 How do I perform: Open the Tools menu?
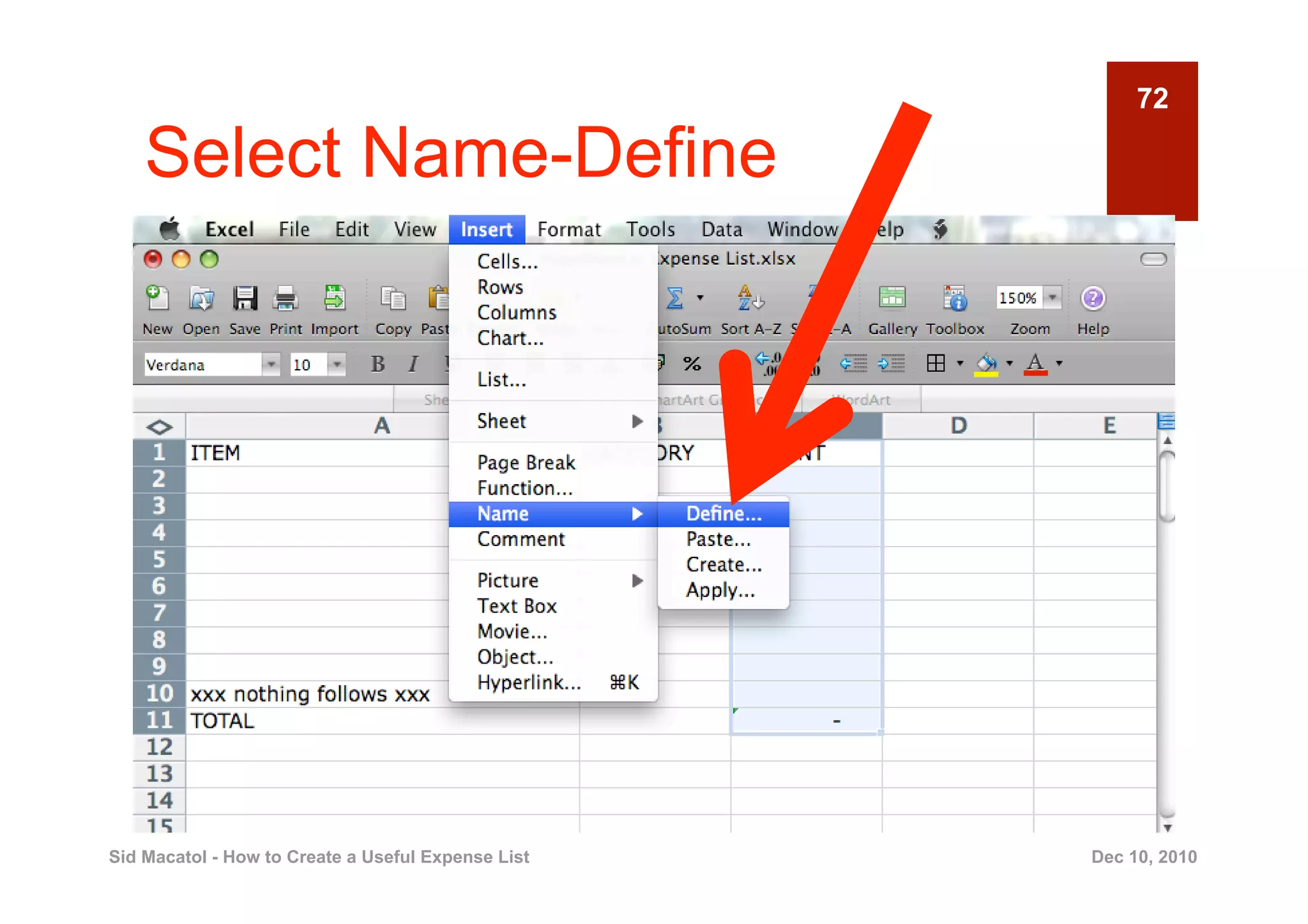click(651, 229)
